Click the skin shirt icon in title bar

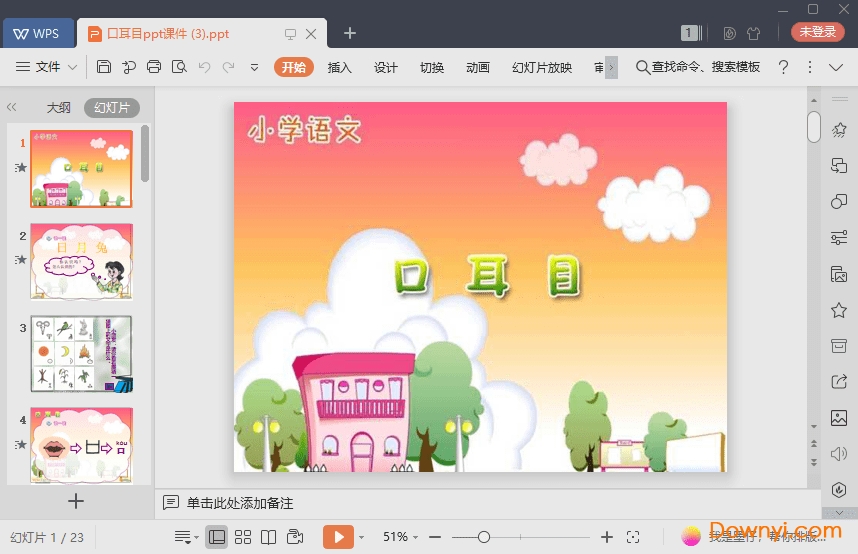click(753, 33)
